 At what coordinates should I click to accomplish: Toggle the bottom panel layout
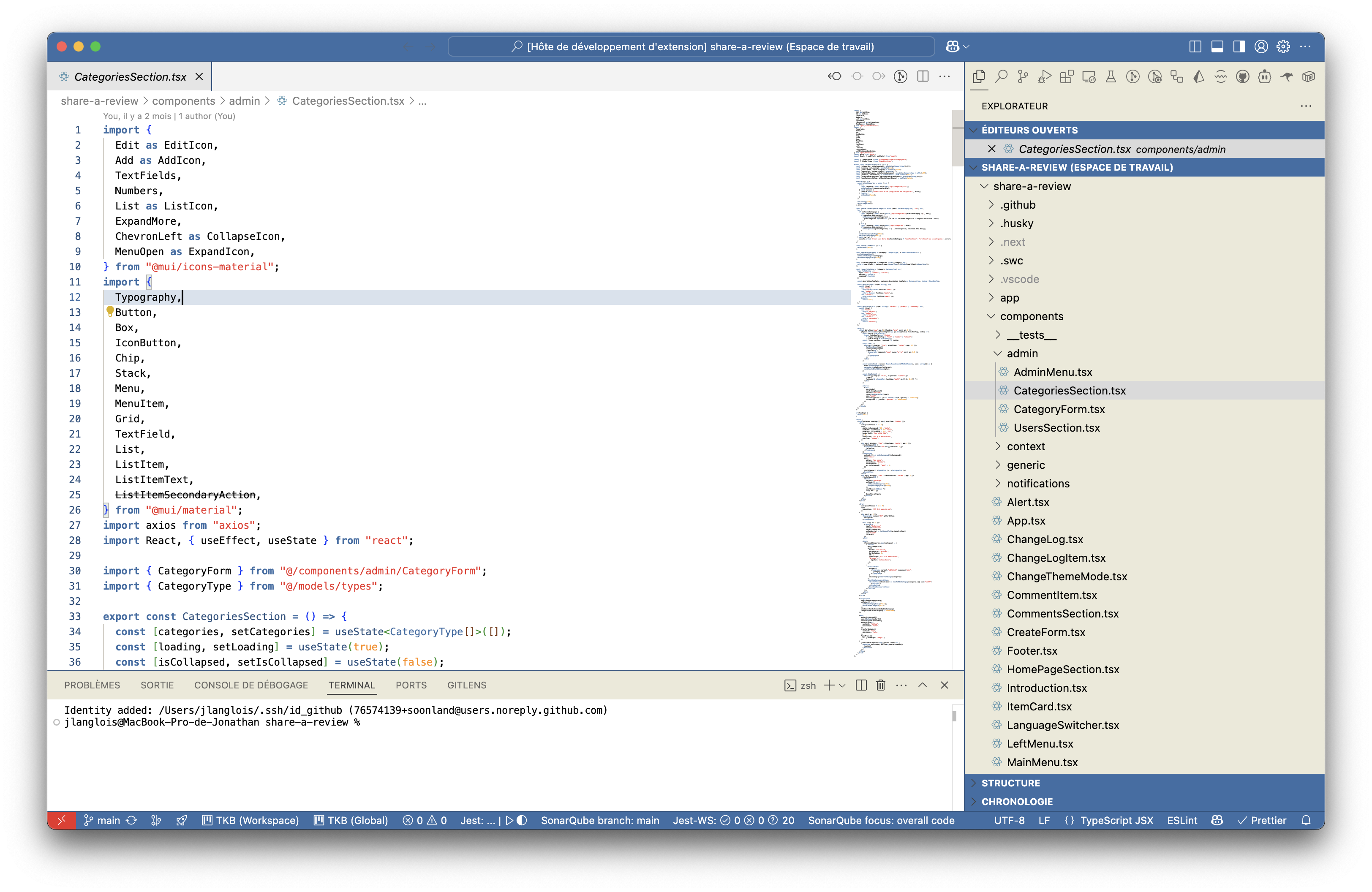point(1217,47)
